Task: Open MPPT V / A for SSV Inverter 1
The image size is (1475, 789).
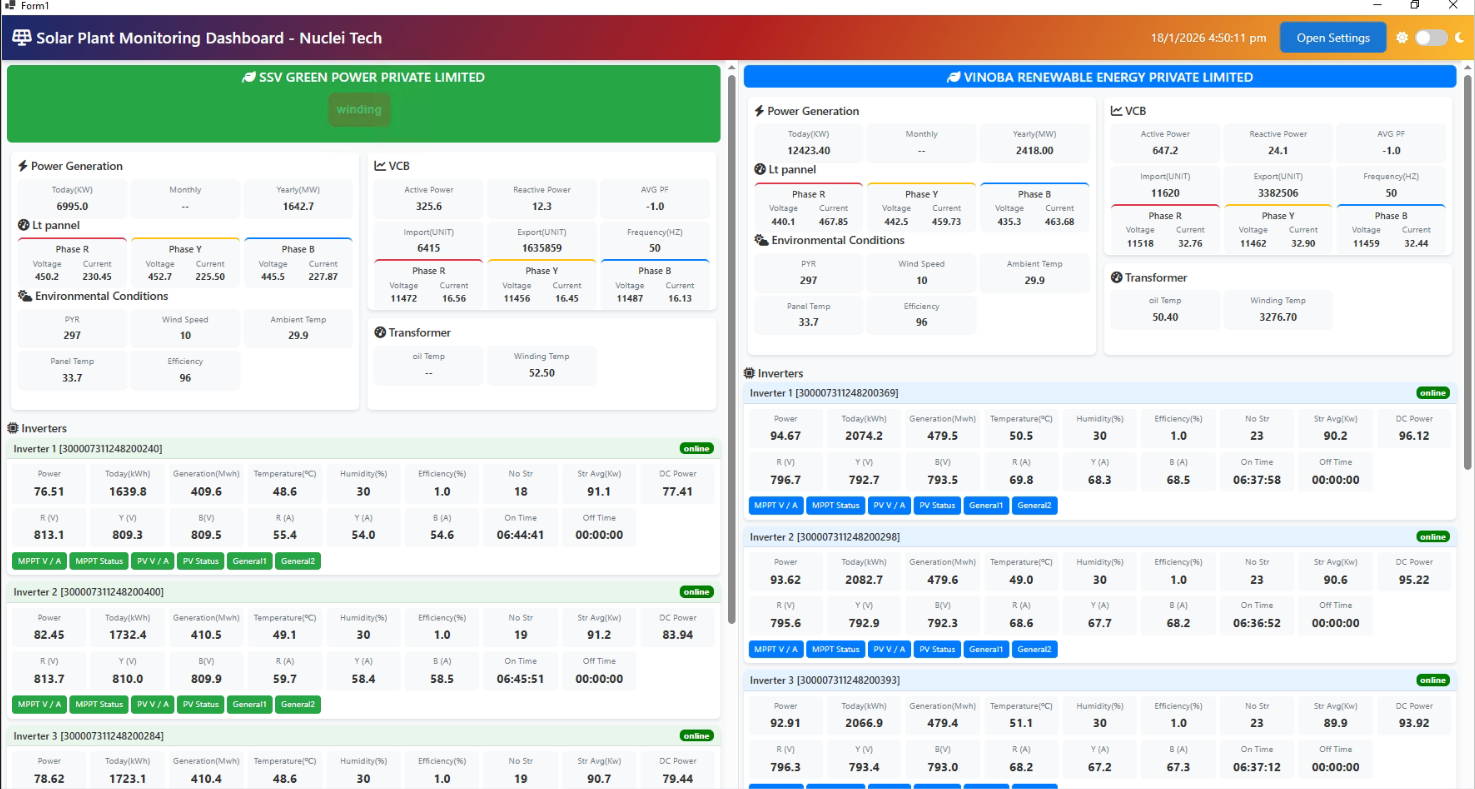Action: point(39,561)
